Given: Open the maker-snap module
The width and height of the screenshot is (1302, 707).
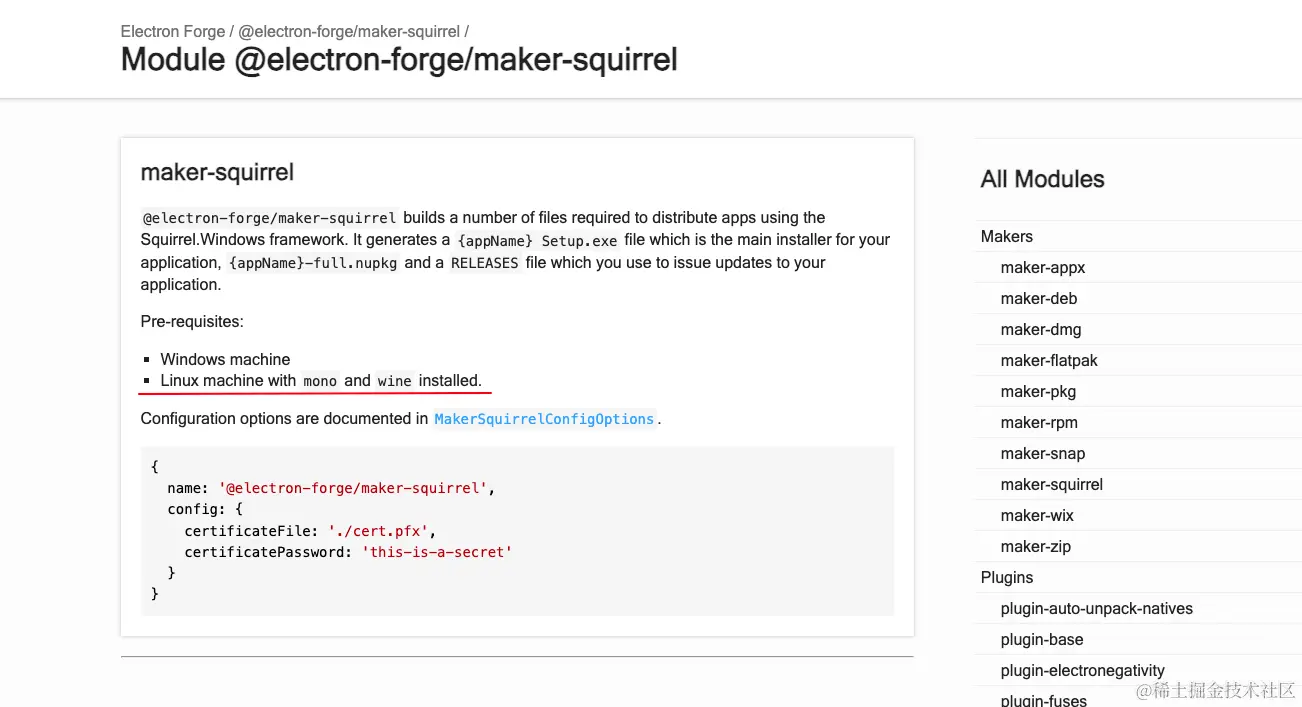Looking at the screenshot, I should (x=1043, y=454).
